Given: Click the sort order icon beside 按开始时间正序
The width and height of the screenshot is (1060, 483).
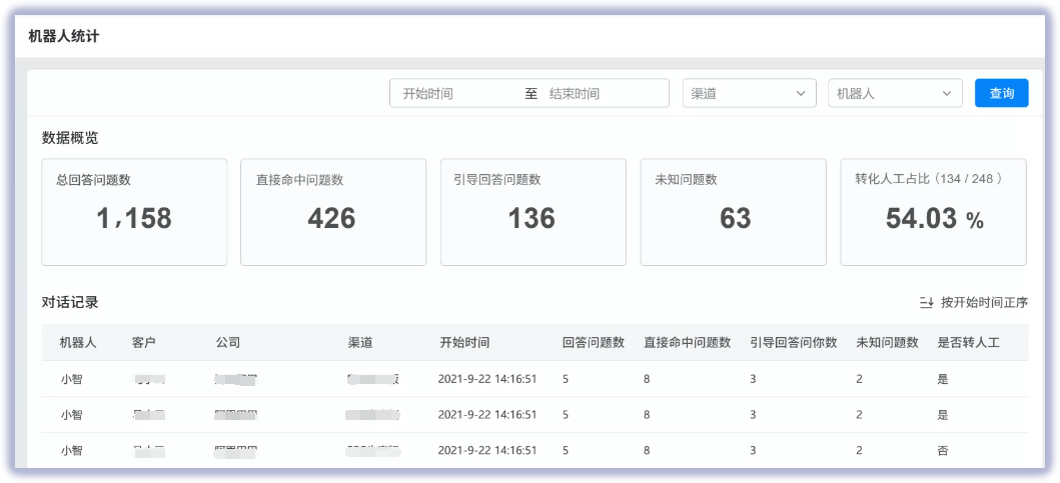Looking at the screenshot, I should [x=926, y=302].
